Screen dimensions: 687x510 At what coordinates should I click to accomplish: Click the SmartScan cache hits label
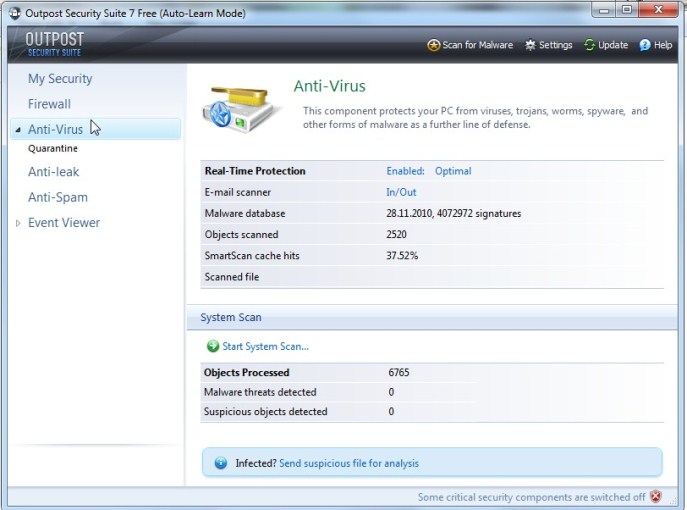[x=252, y=255]
